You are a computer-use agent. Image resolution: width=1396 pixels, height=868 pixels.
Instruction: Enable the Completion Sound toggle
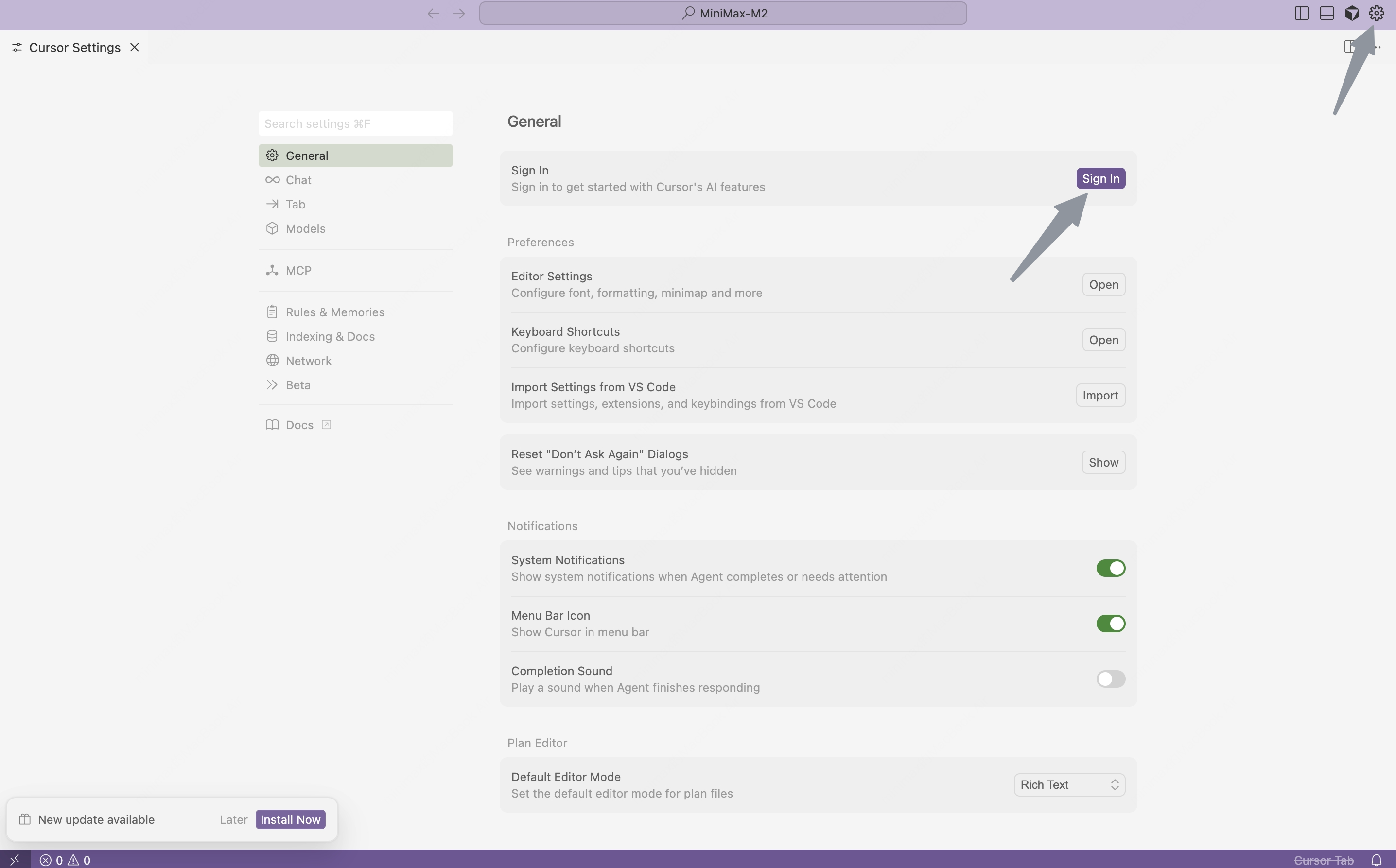point(1110,678)
